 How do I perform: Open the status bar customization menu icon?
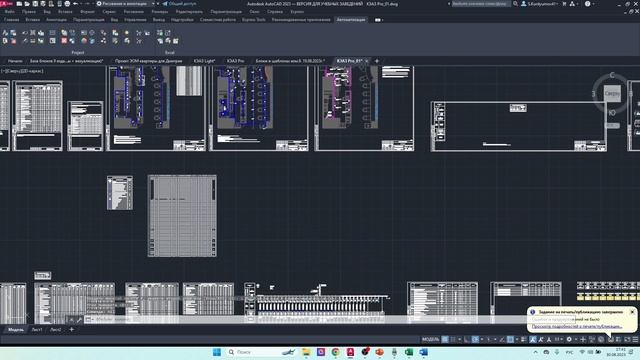[x=636, y=339]
